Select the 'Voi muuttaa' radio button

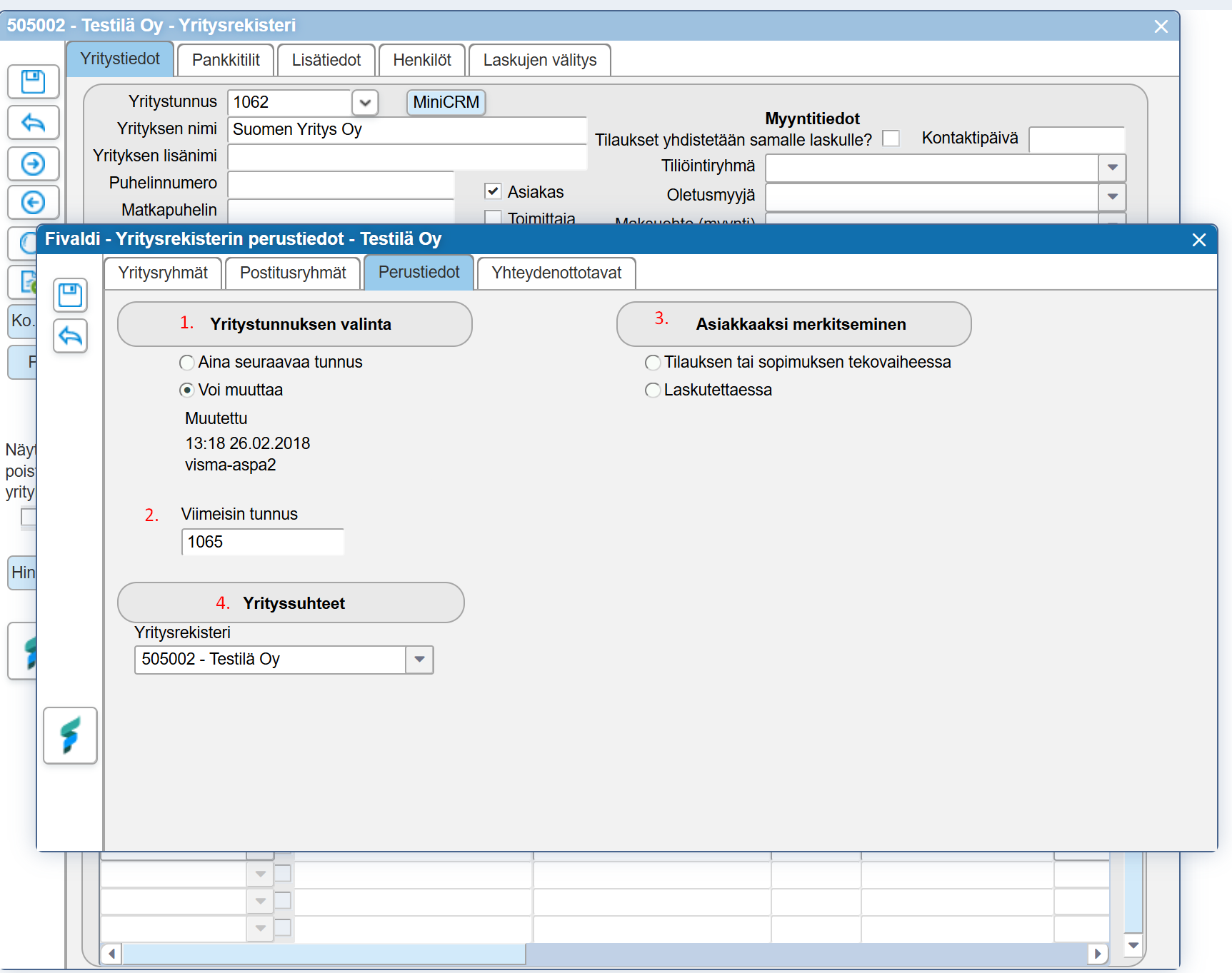coord(187,390)
